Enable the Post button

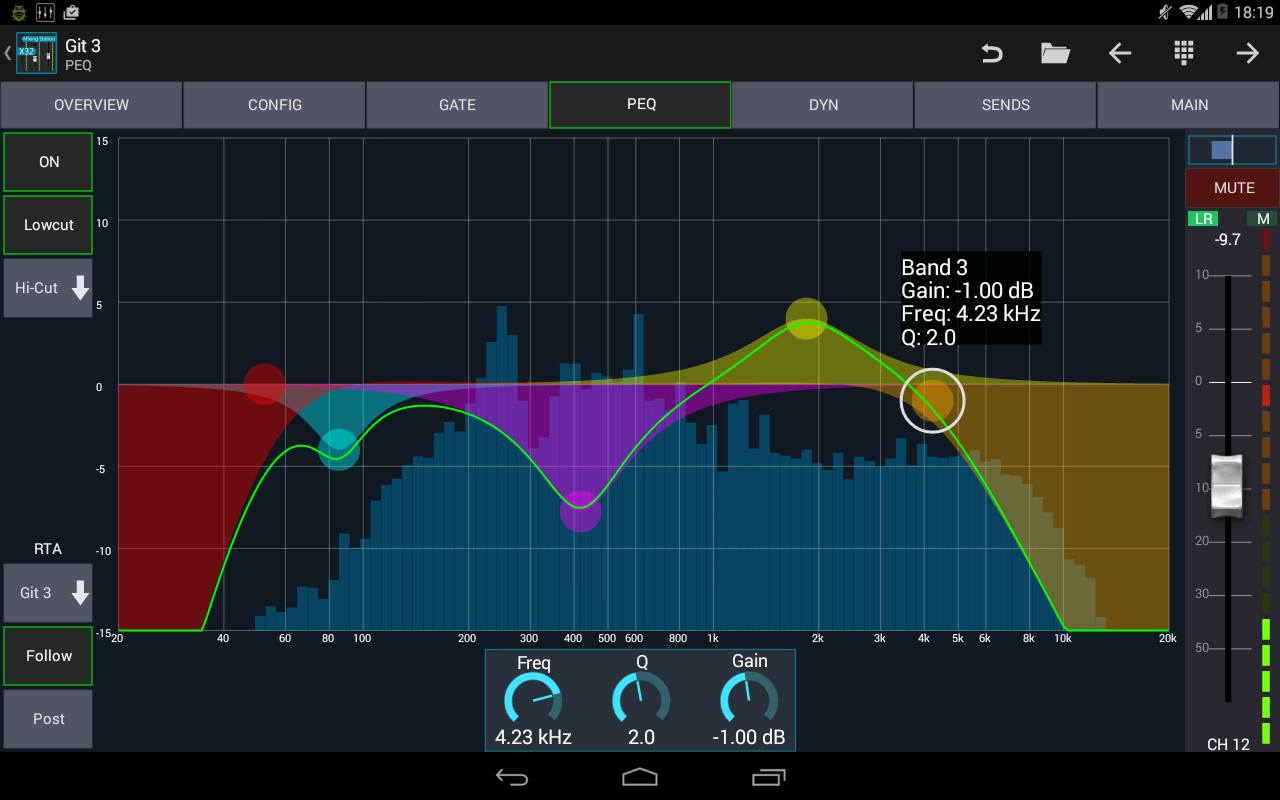[47, 718]
